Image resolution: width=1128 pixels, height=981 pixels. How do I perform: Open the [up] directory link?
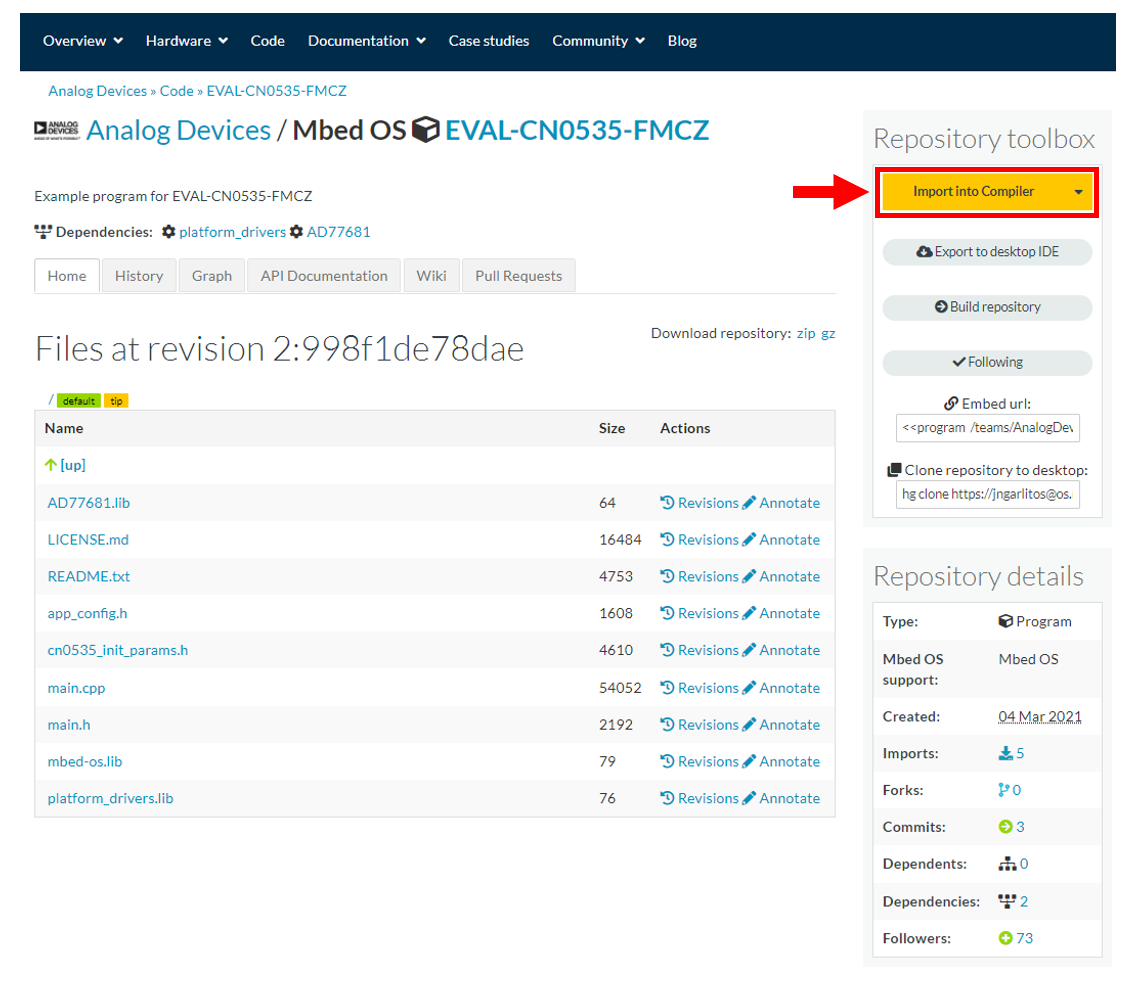tap(73, 465)
